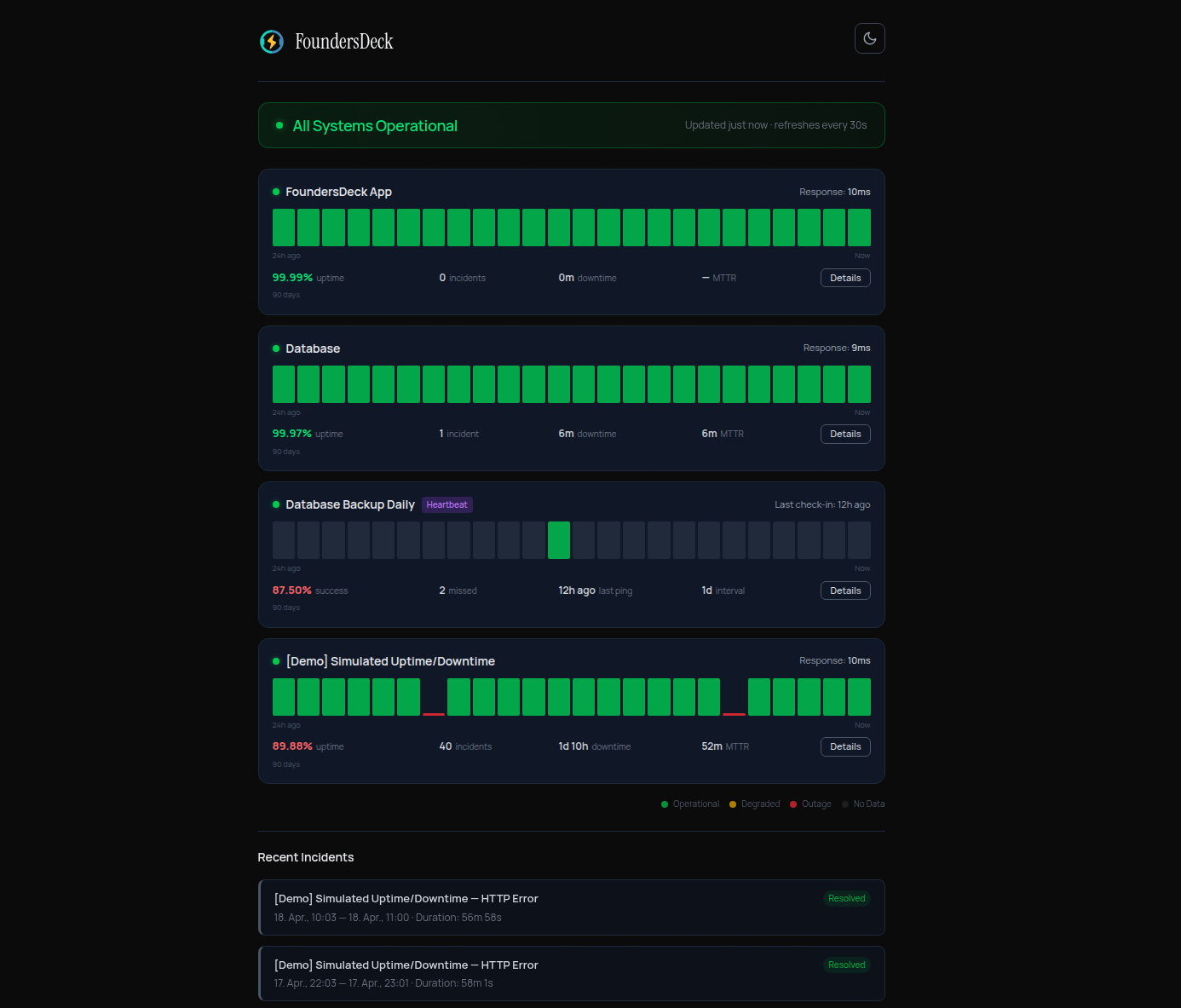Click the yellow Degraded legend dot
The height and width of the screenshot is (1008, 1181).
pyautogui.click(x=733, y=804)
